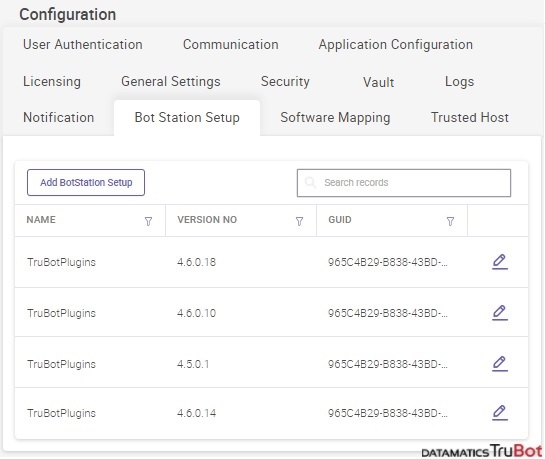
Task: Go to the Licensing tab
Action: tap(52, 81)
